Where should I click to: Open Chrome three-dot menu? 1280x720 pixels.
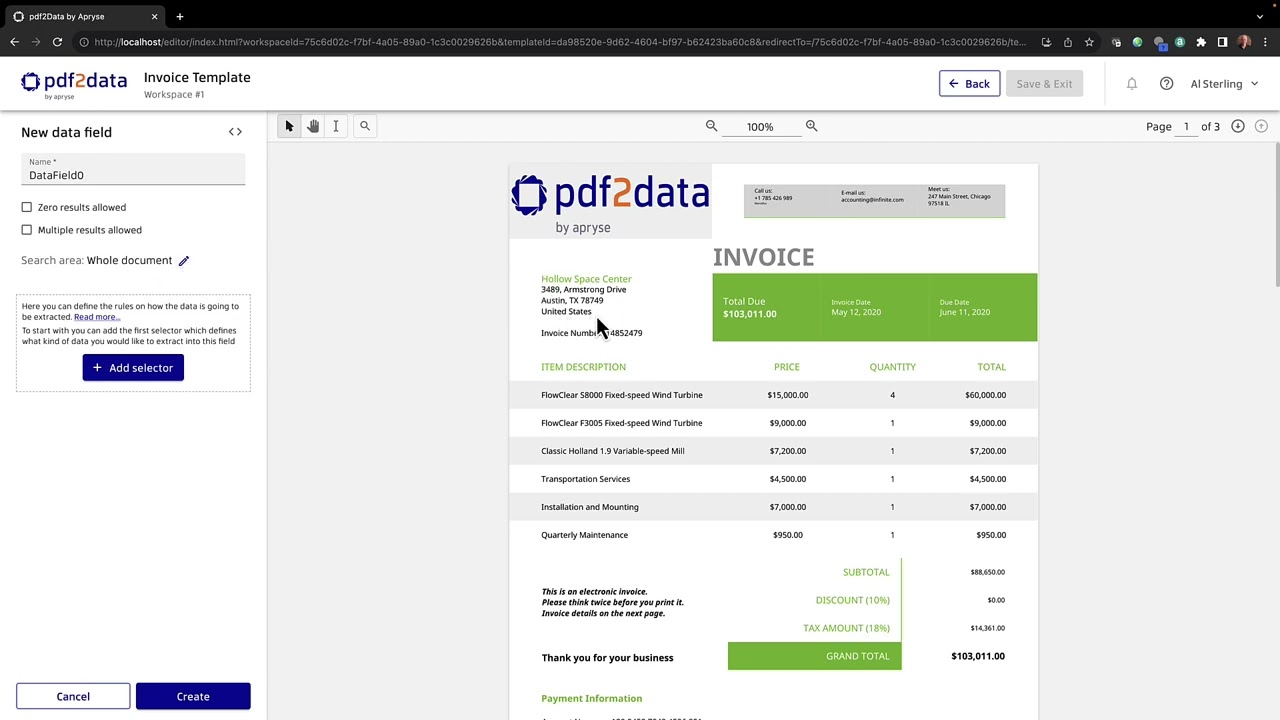coord(1265,42)
